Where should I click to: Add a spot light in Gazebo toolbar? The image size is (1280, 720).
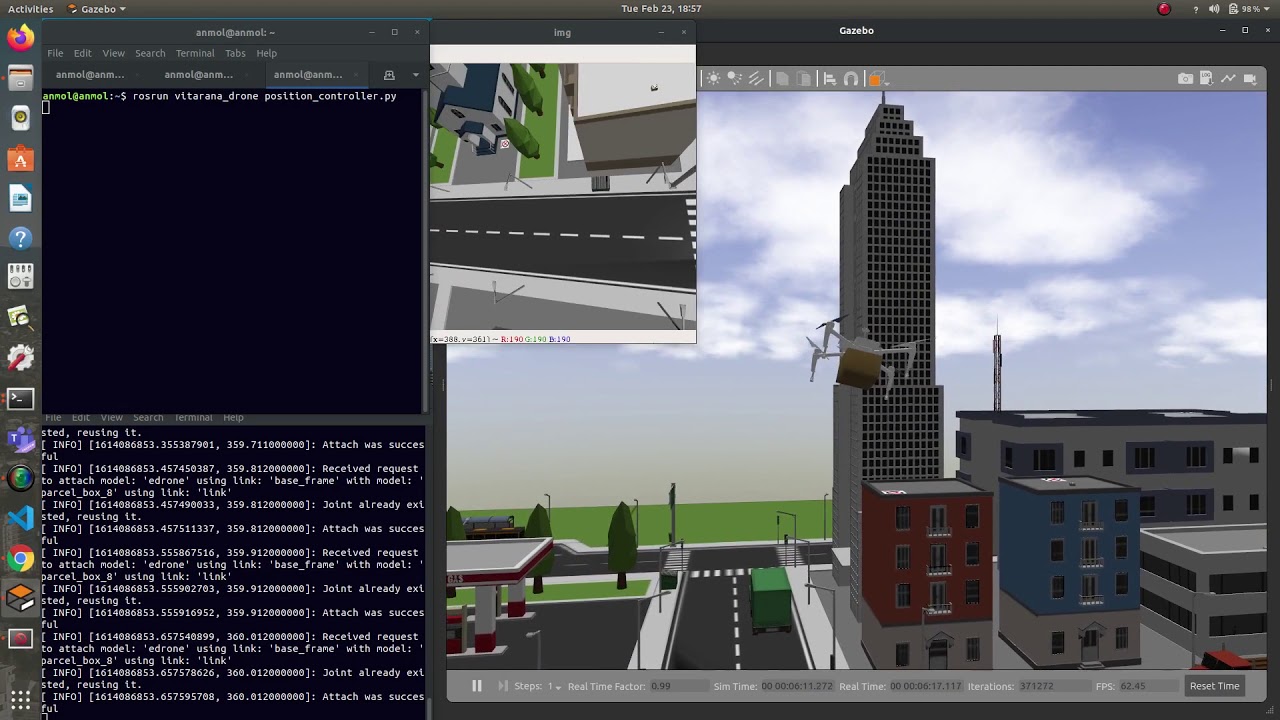[734, 78]
